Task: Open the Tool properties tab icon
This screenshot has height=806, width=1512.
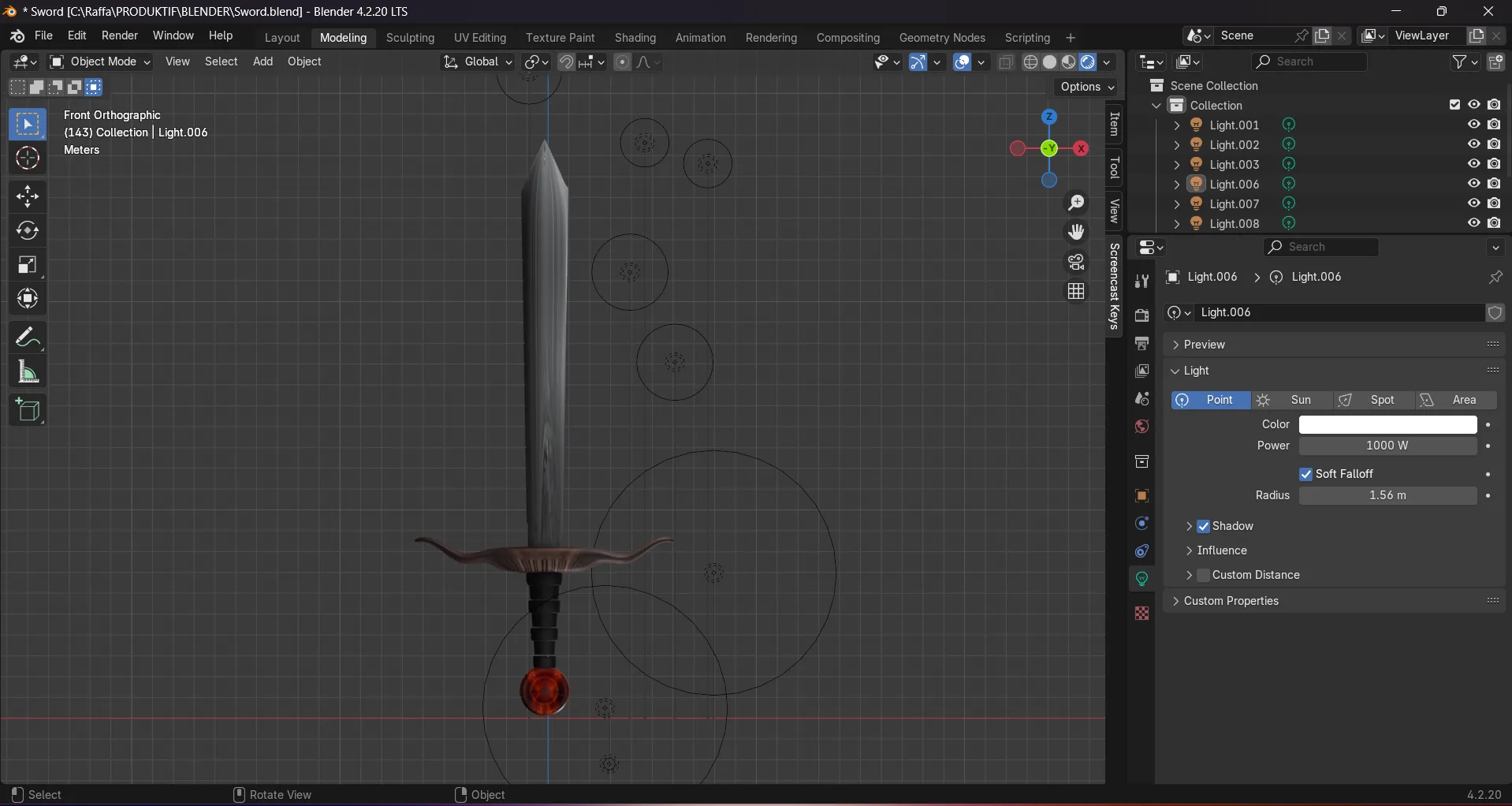Action: tap(1141, 281)
